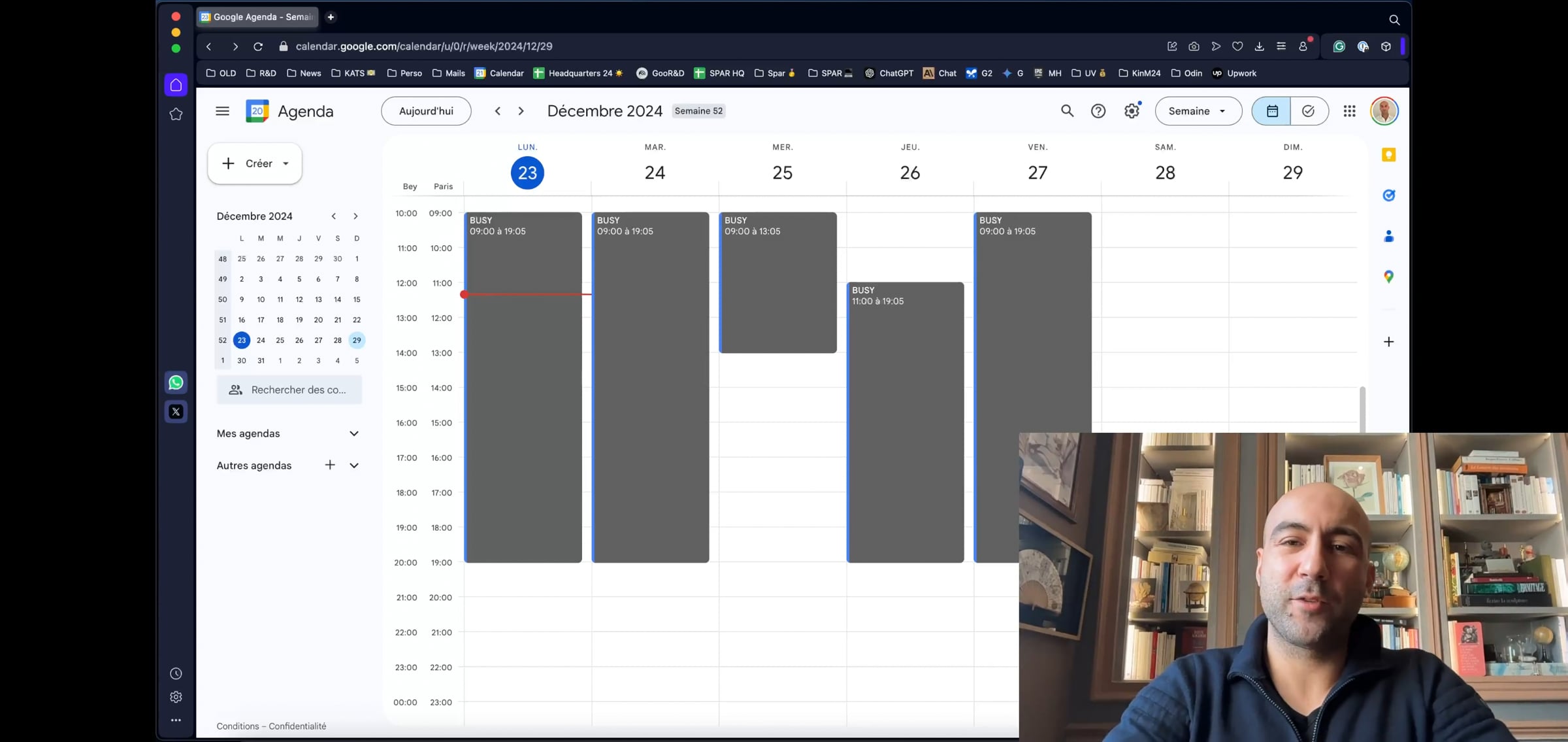This screenshot has width=1568, height=742.
Task: Select the Google Agenda browser tab
Action: pos(257,17)
